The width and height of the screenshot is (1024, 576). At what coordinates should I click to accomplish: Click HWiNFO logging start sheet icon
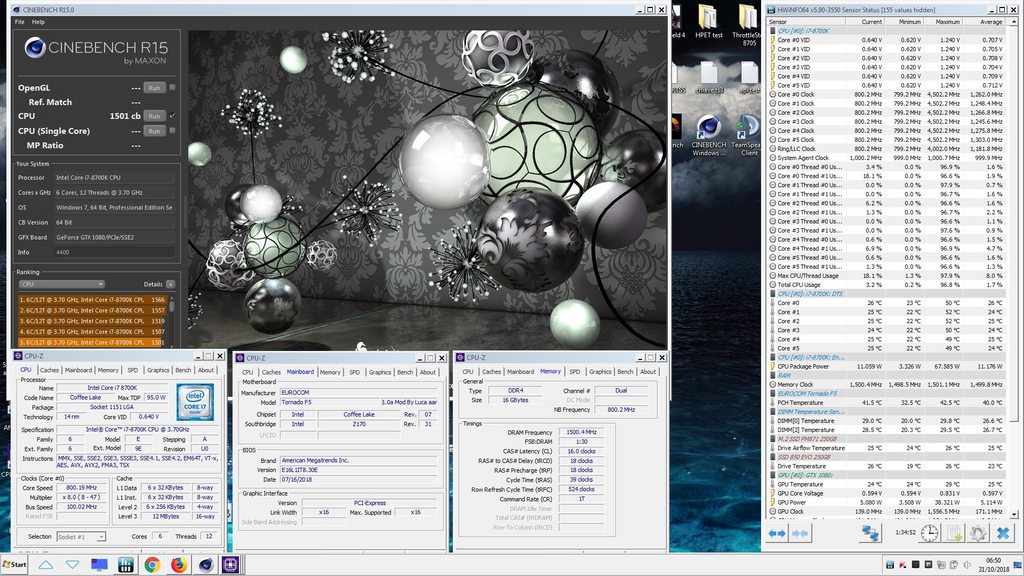pyautogui.click(x=954, y=534)
